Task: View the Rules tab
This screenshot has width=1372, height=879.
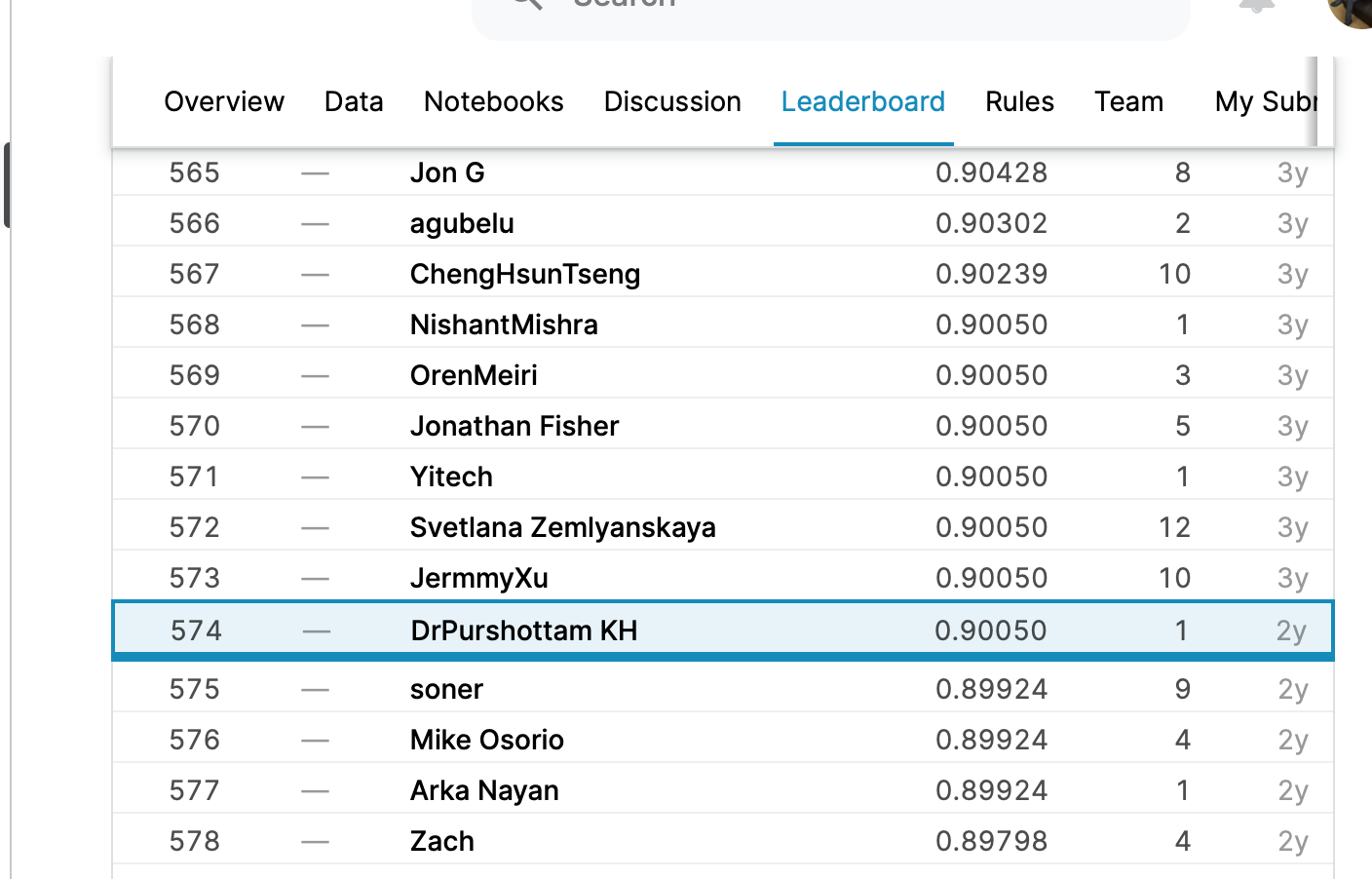Action: click(1019, 101)
